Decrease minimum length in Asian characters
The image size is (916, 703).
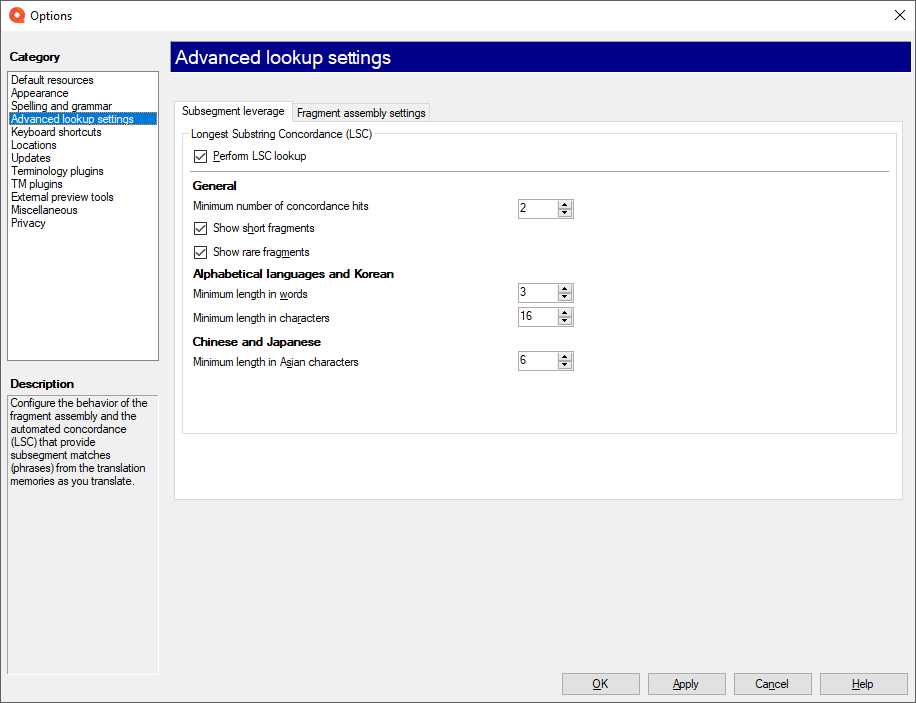(565, 364)
